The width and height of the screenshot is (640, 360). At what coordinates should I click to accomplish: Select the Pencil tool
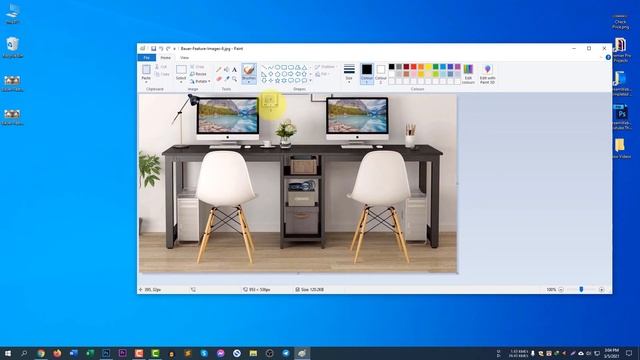click(219, 69)
